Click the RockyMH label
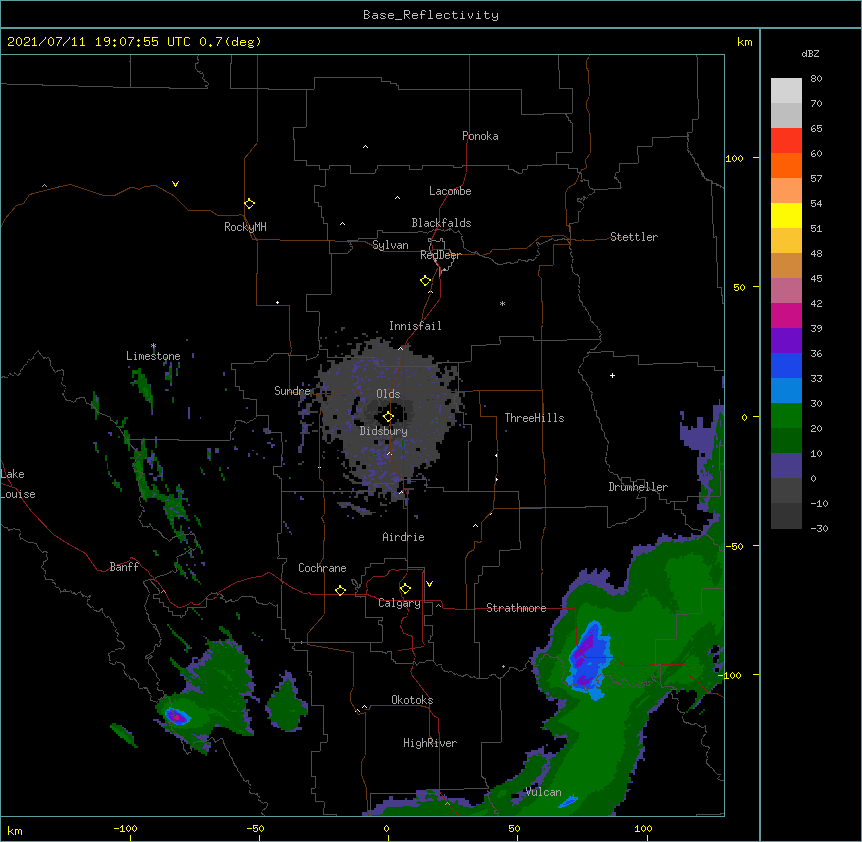The height and width of the screenshot is (842, 862). coord(245,227)
